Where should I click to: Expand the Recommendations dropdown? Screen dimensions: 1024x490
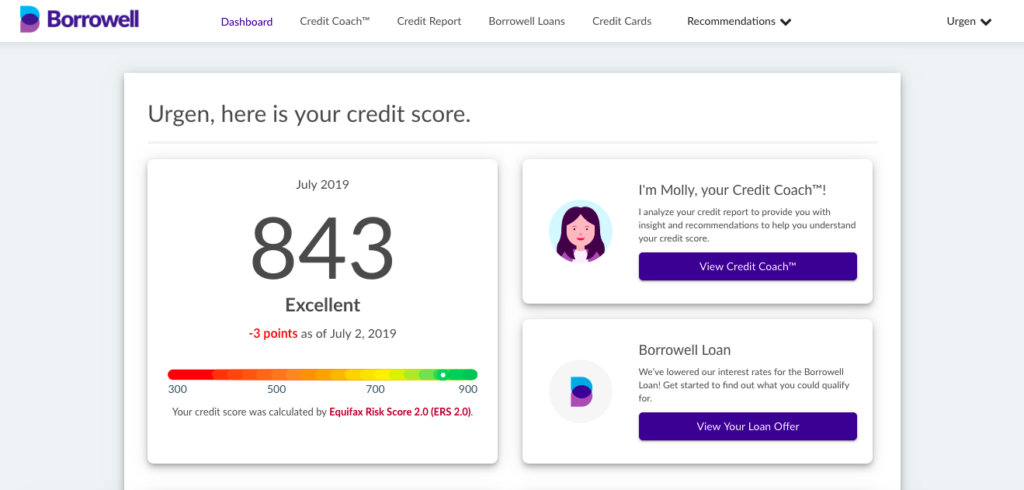739,22
